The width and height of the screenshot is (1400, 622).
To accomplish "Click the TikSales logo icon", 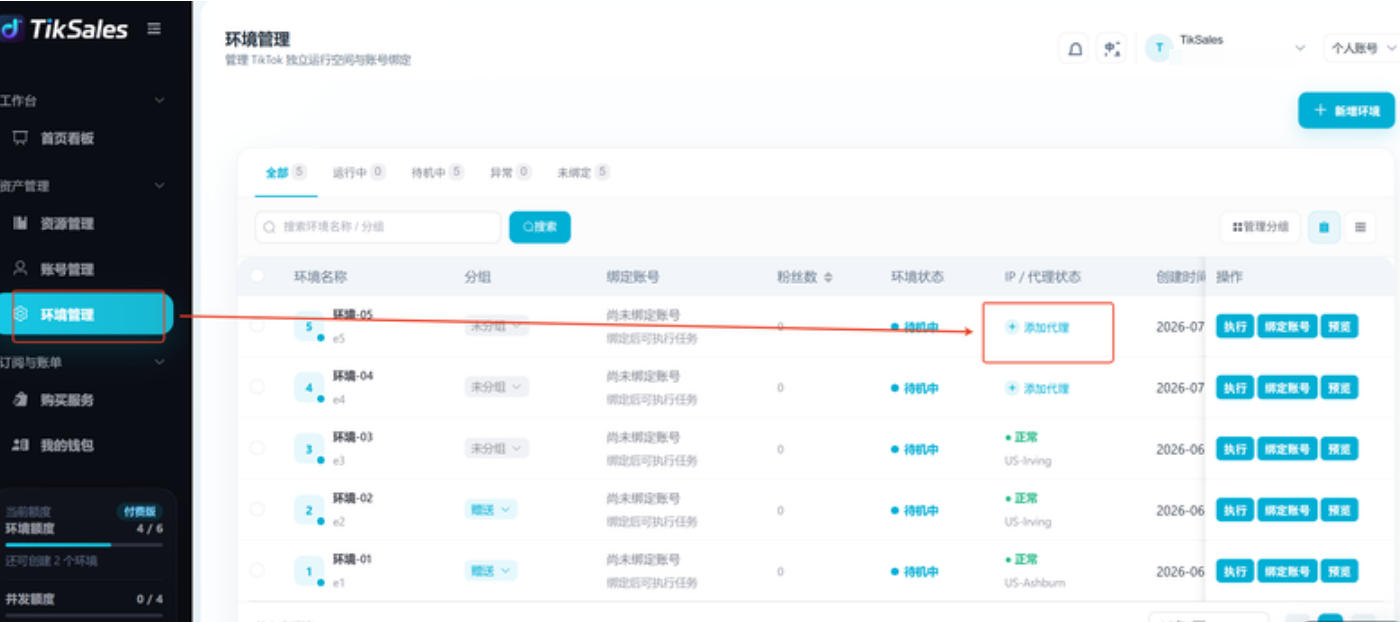I will (x=10, y=29).
